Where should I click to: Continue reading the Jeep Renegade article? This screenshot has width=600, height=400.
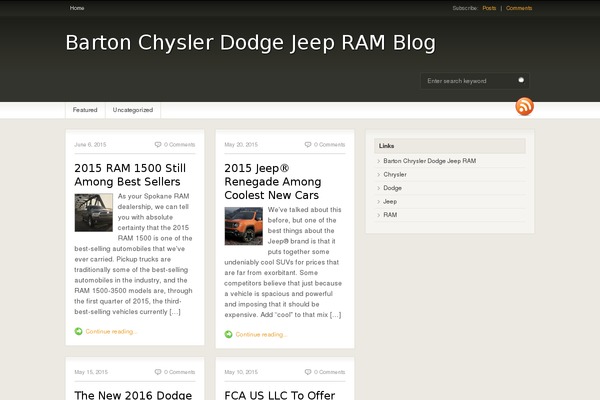pos(261,335)
